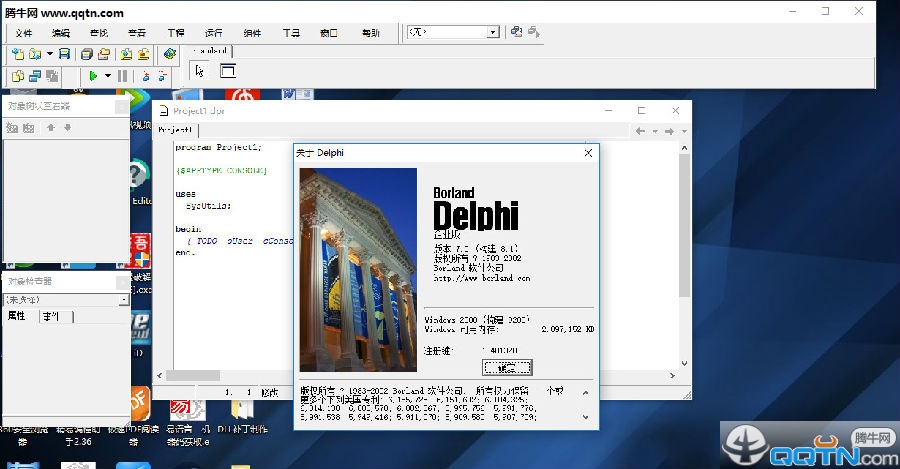The width and height of the screenshot is (900, 469).
Task: Run the project with green arrow
Action: [x=93, y=76]
